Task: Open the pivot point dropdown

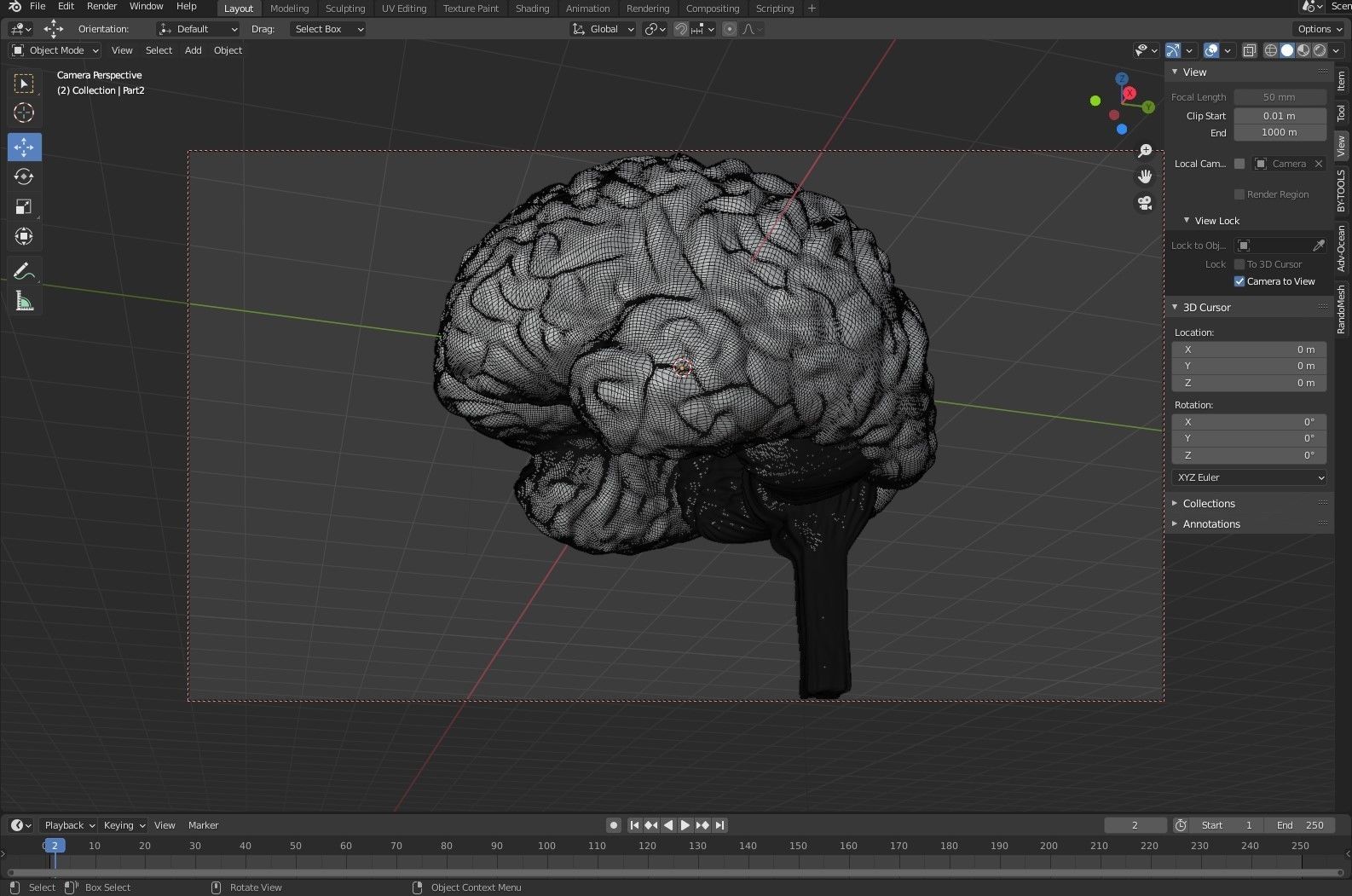Action: (x=655, y=29)
